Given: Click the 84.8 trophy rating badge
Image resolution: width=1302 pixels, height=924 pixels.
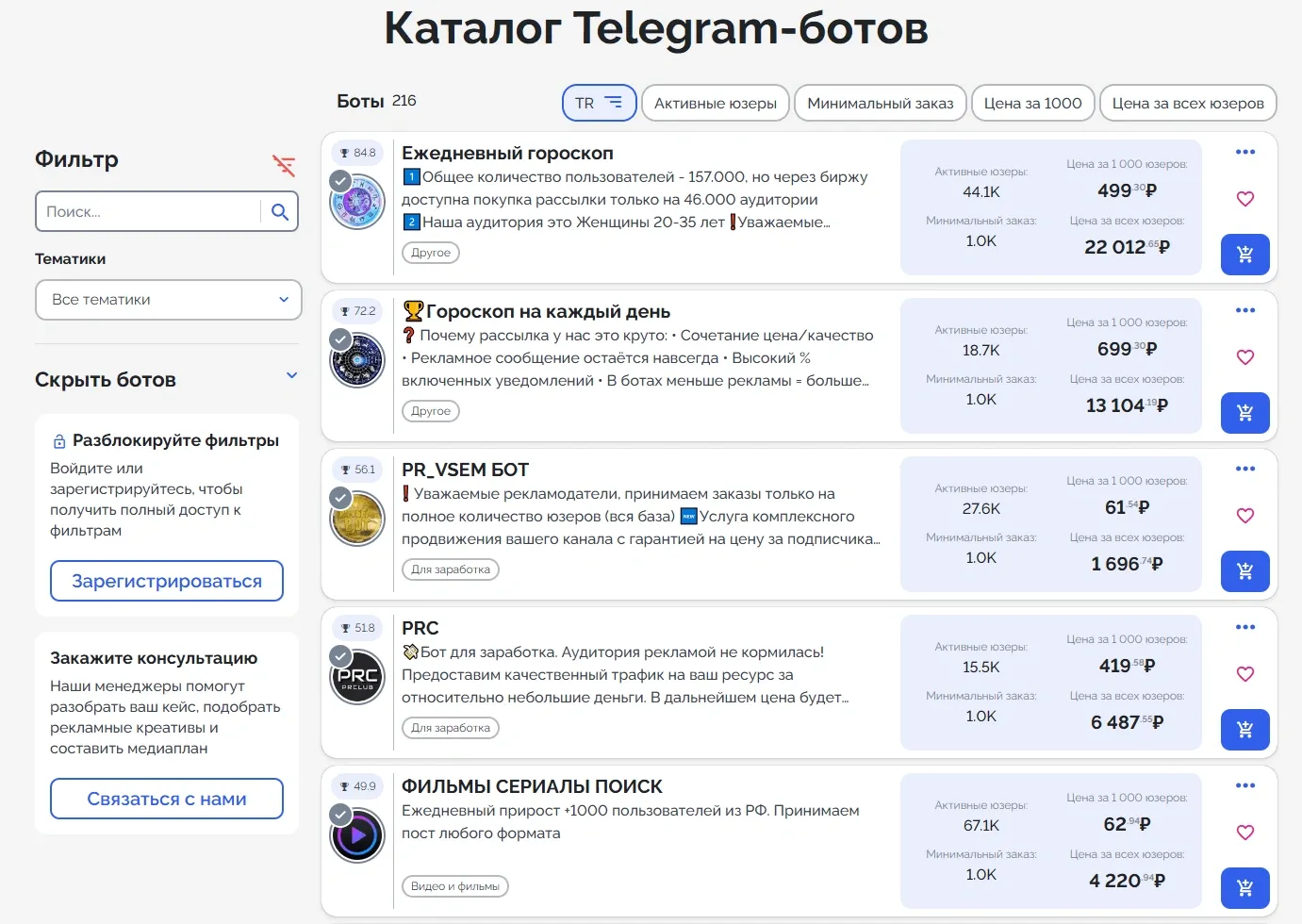Looking at the screenshot, I should pyautogui.click(x=357, y=153).
